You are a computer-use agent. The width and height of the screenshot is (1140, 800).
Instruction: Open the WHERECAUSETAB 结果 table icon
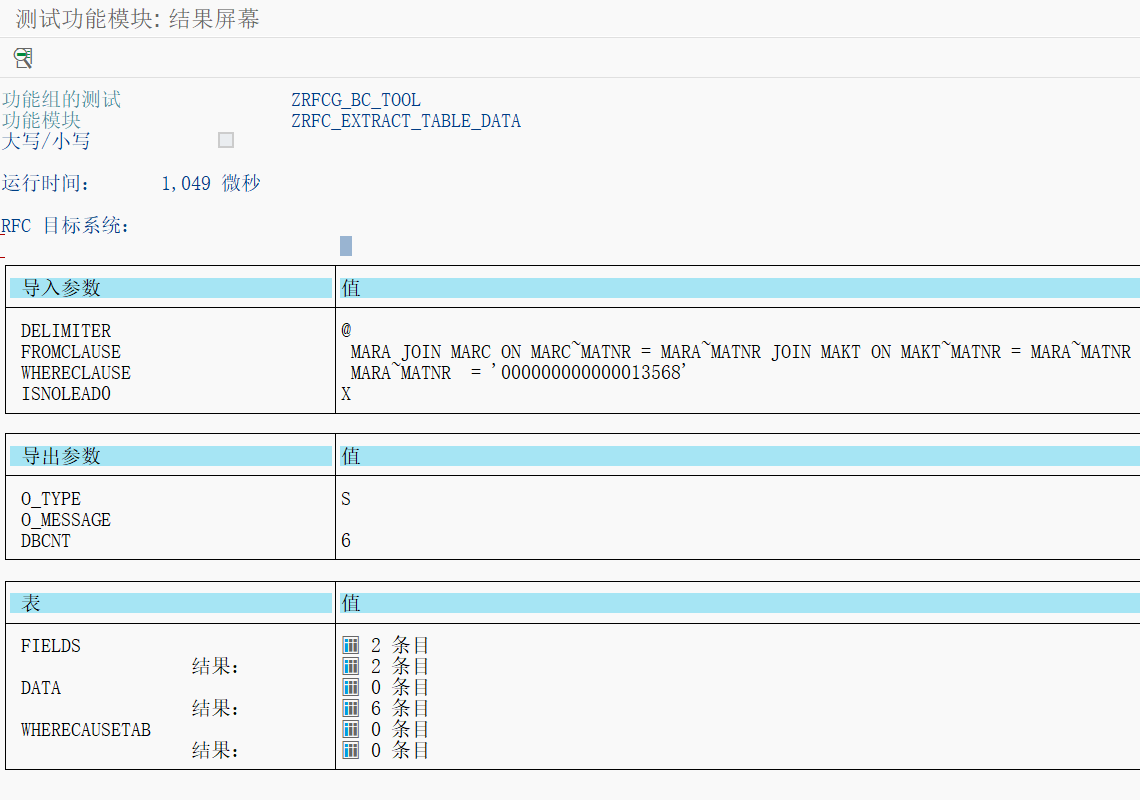click(350, 750)
